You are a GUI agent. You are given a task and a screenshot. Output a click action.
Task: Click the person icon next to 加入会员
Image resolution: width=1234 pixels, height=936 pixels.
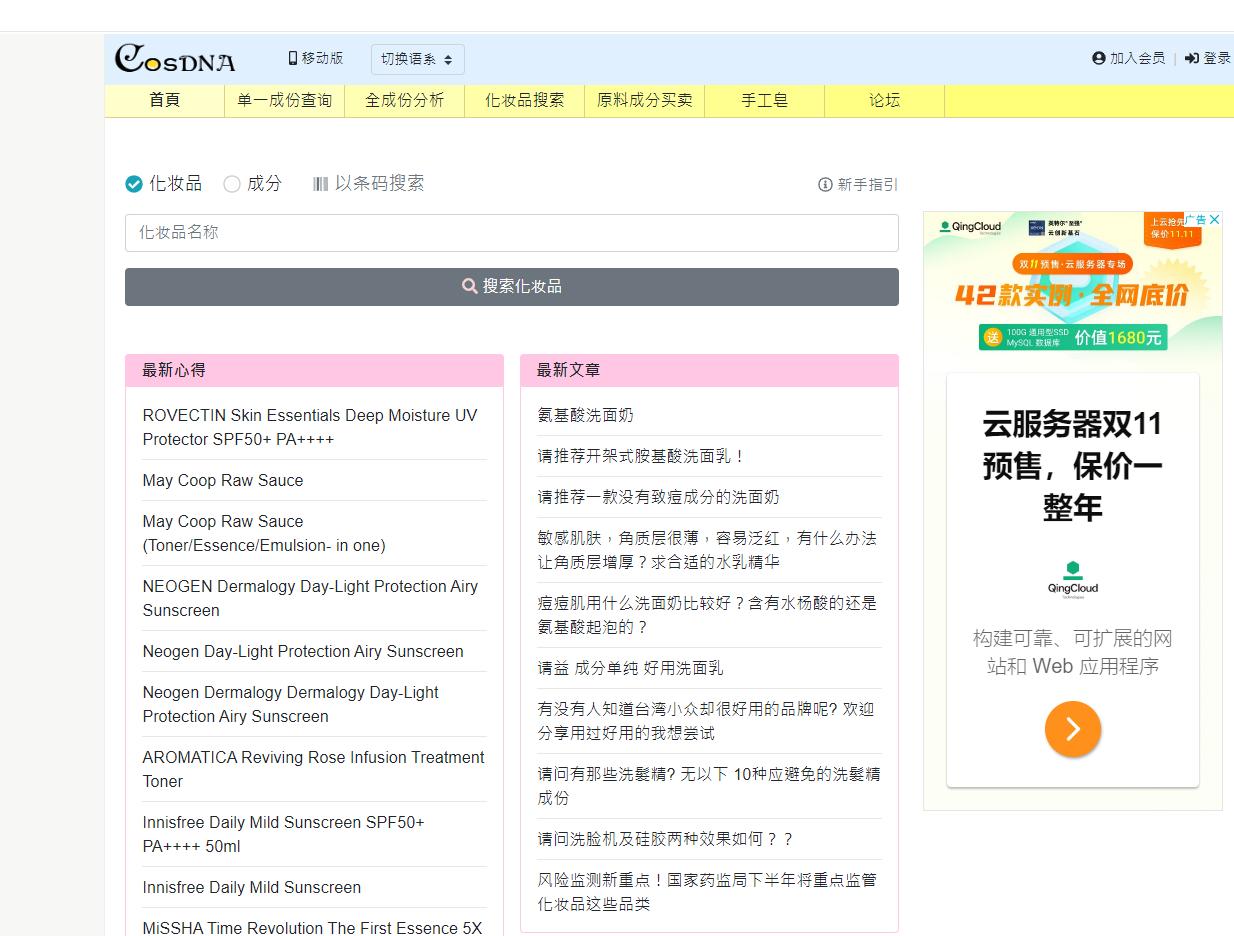click(x=1098, y=58)
